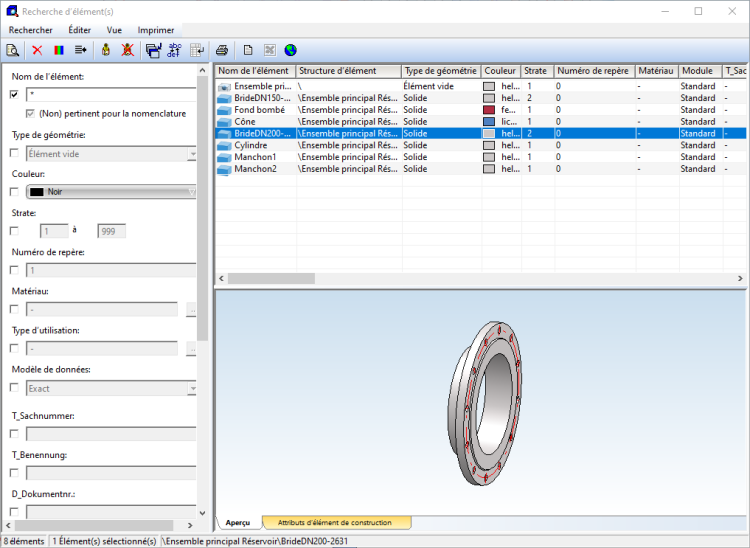Image resolution: width=750 pixels, height=548 pixels.
Task: Uncheck the Nom de l'élément checkbox
Action: pyautogui.click(x=14, y=94)
